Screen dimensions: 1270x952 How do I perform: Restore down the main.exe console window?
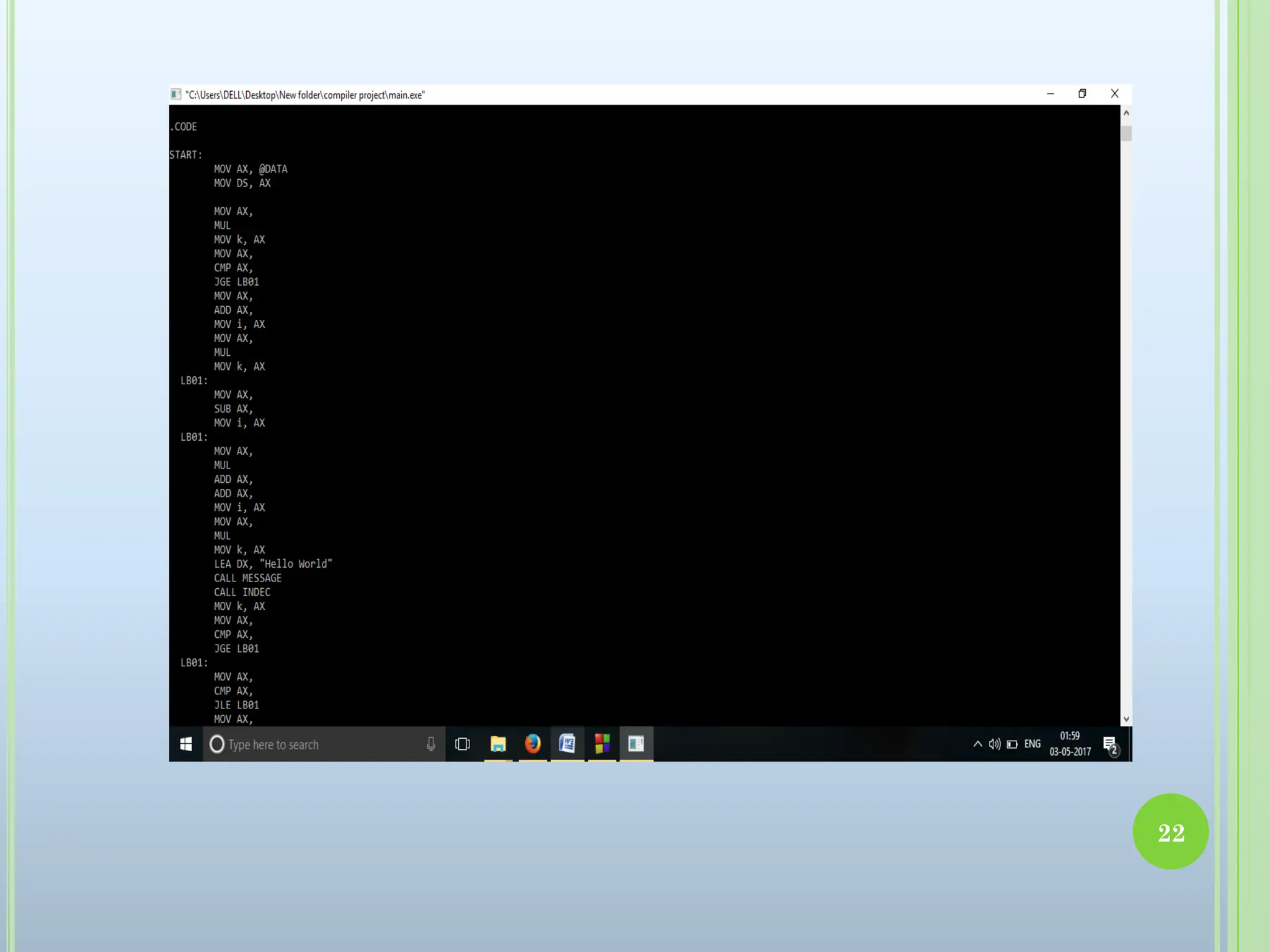(x=1082, y=94)
